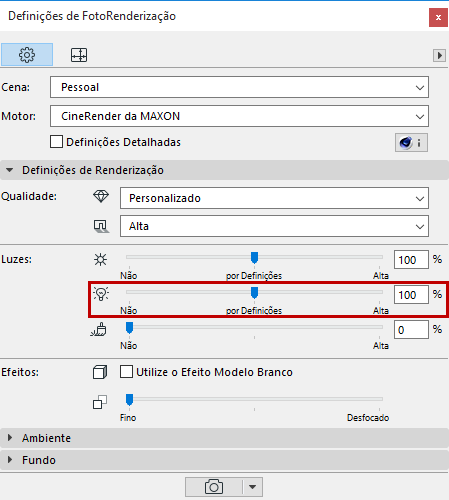The height and width of the screenshot is (500, 449).
Task: Click the CineRender info button
Action: pyautogui.click(x=411, y=143)
